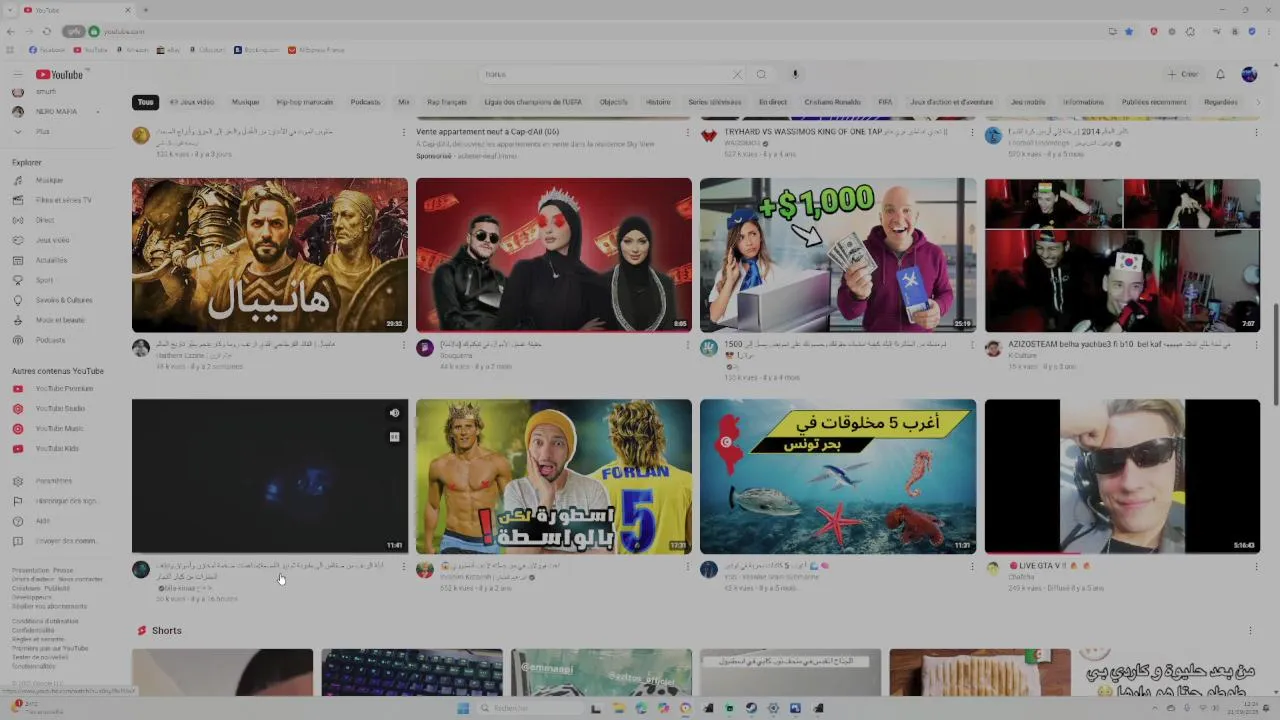1280x720 pixels.
Task: Select the Rap français chip
Action: click(x=447, y=102)
